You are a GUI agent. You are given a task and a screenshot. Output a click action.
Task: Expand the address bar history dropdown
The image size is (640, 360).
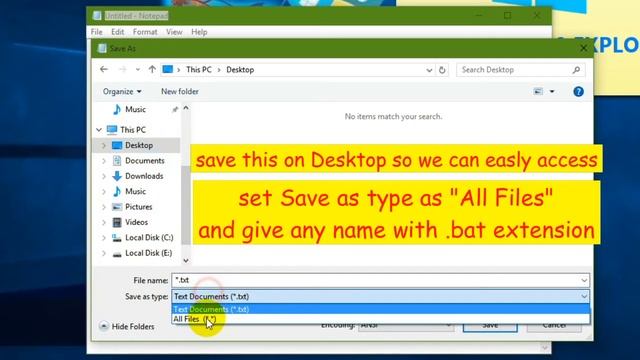click(429, 70)
